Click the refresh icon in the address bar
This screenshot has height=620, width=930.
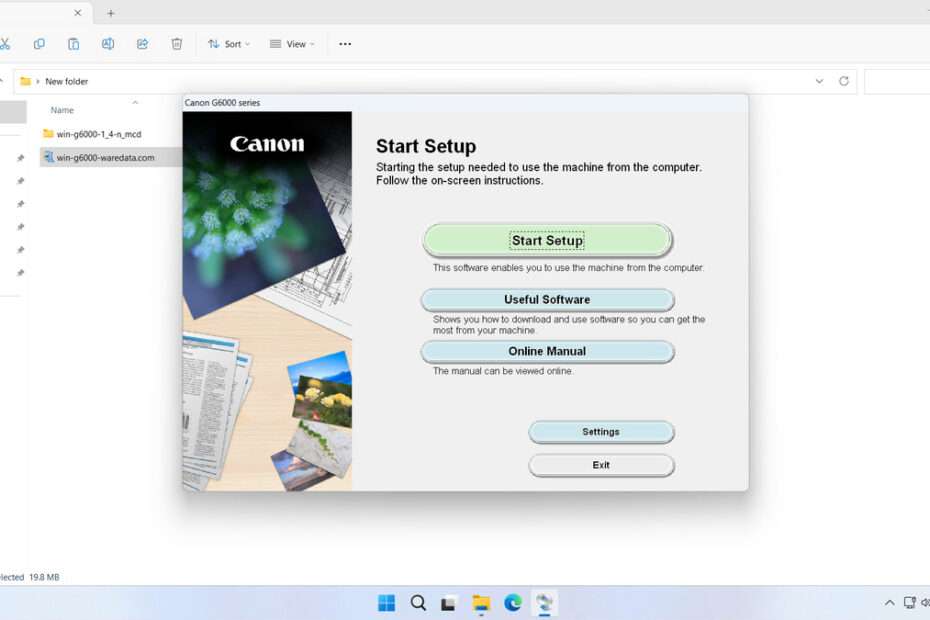(843, 81)
